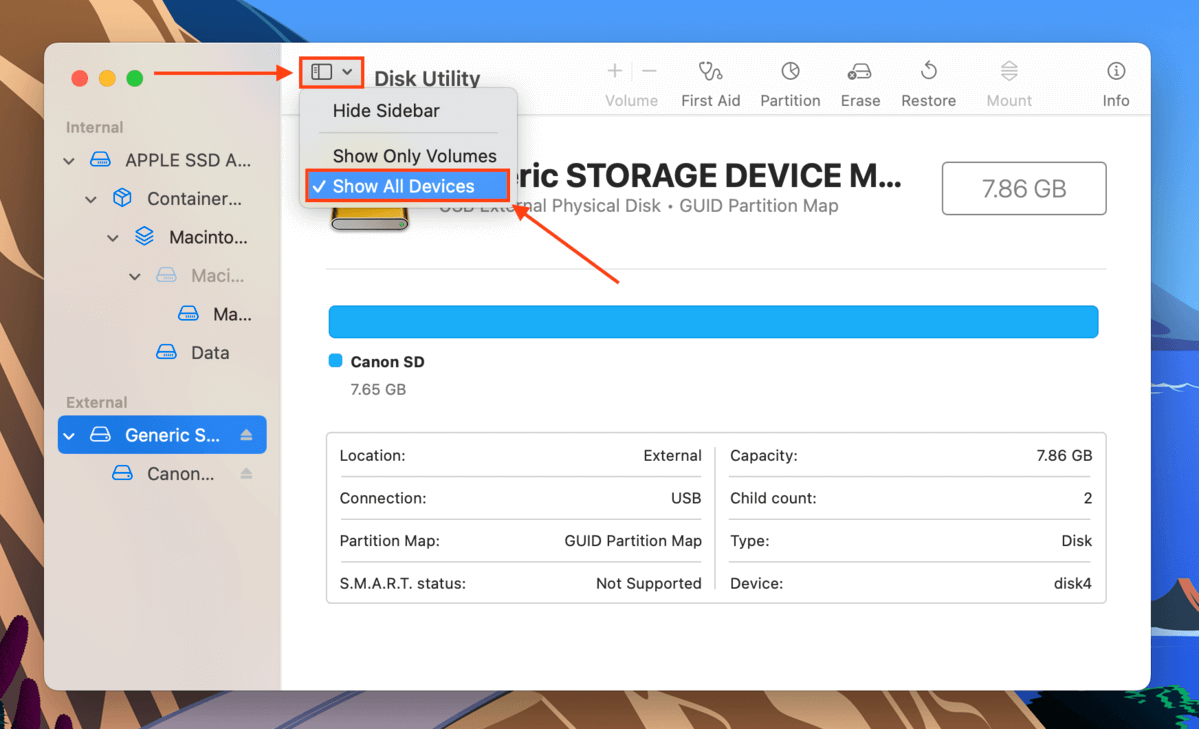Click the Disk type value
The width and height of the screenshot is (1199, 729).
[1077, 541]
